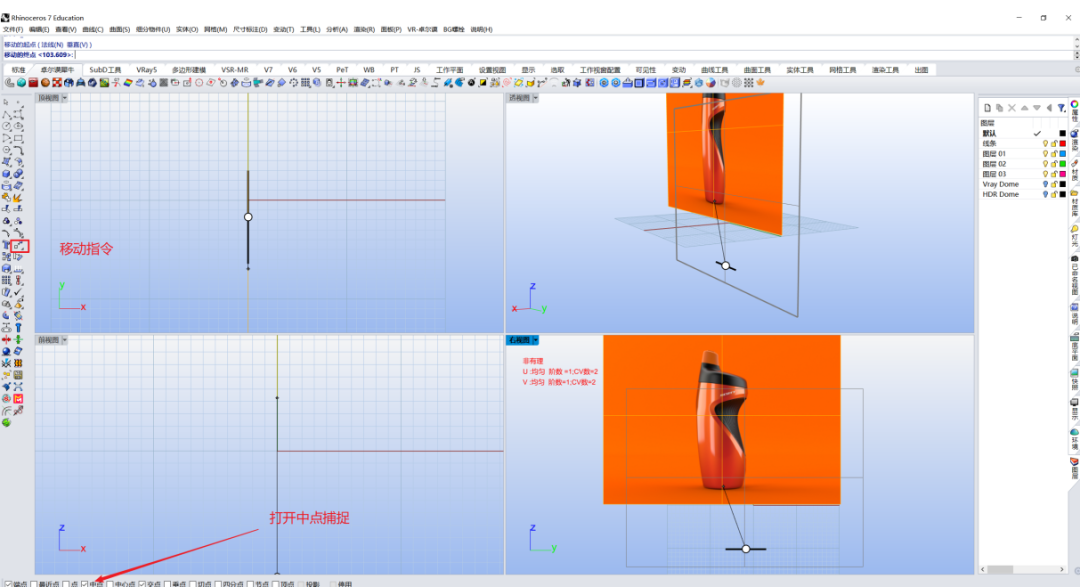Open the 曲线(C) menu
Screen dimensions: 1080x587
92,30
